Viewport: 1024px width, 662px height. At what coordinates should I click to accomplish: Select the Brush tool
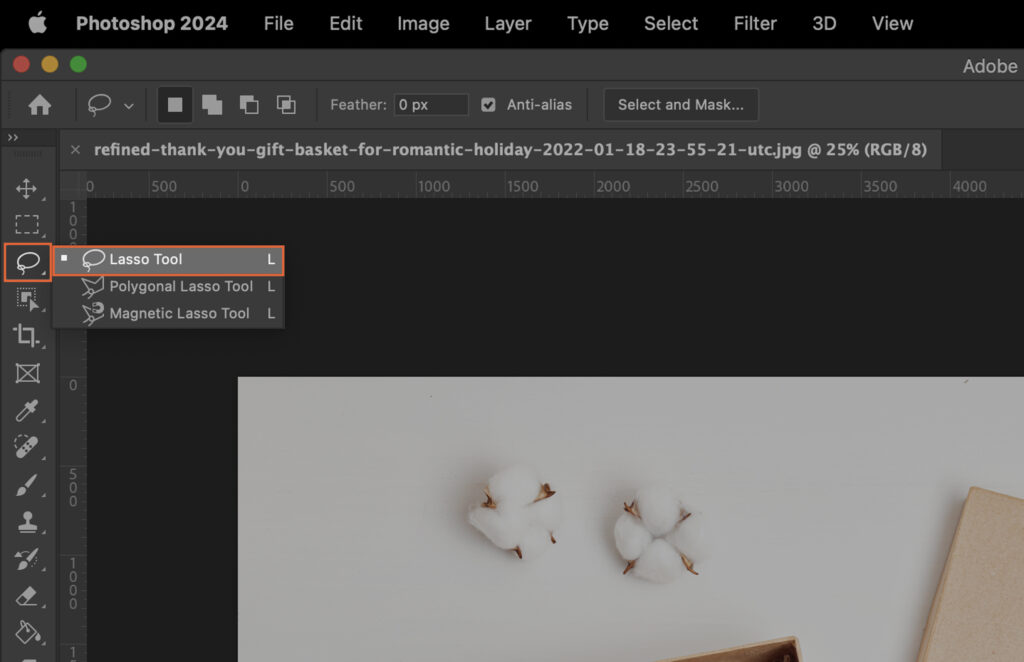pyautogui.click(x=27, y=487)
